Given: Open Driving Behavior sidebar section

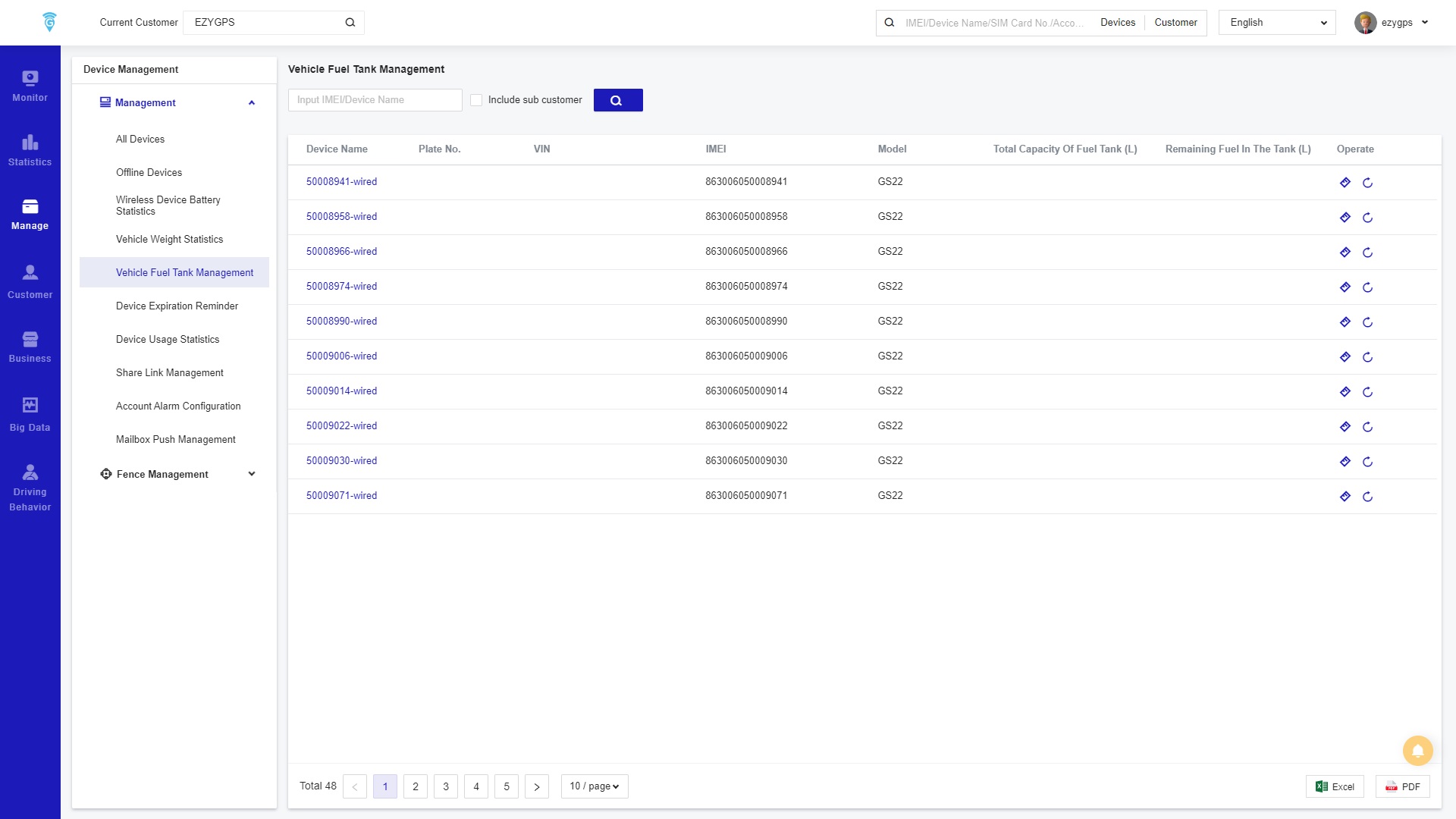Looking at the screenshot, I should pos(30,488).
